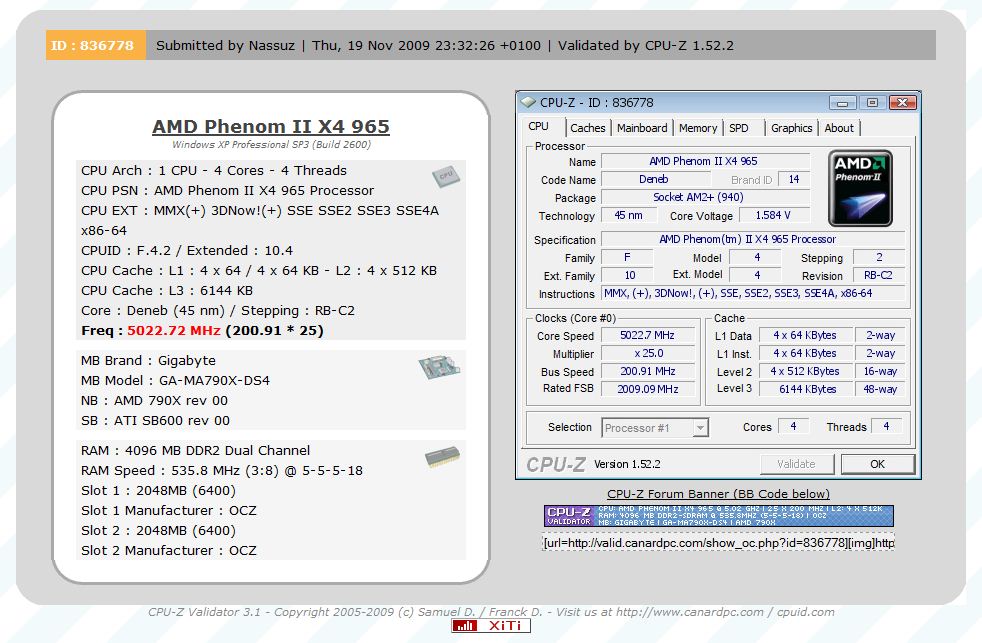Click the XiTi stats badge
Viewport: 982px width, 643px height.
click(490, 625)
